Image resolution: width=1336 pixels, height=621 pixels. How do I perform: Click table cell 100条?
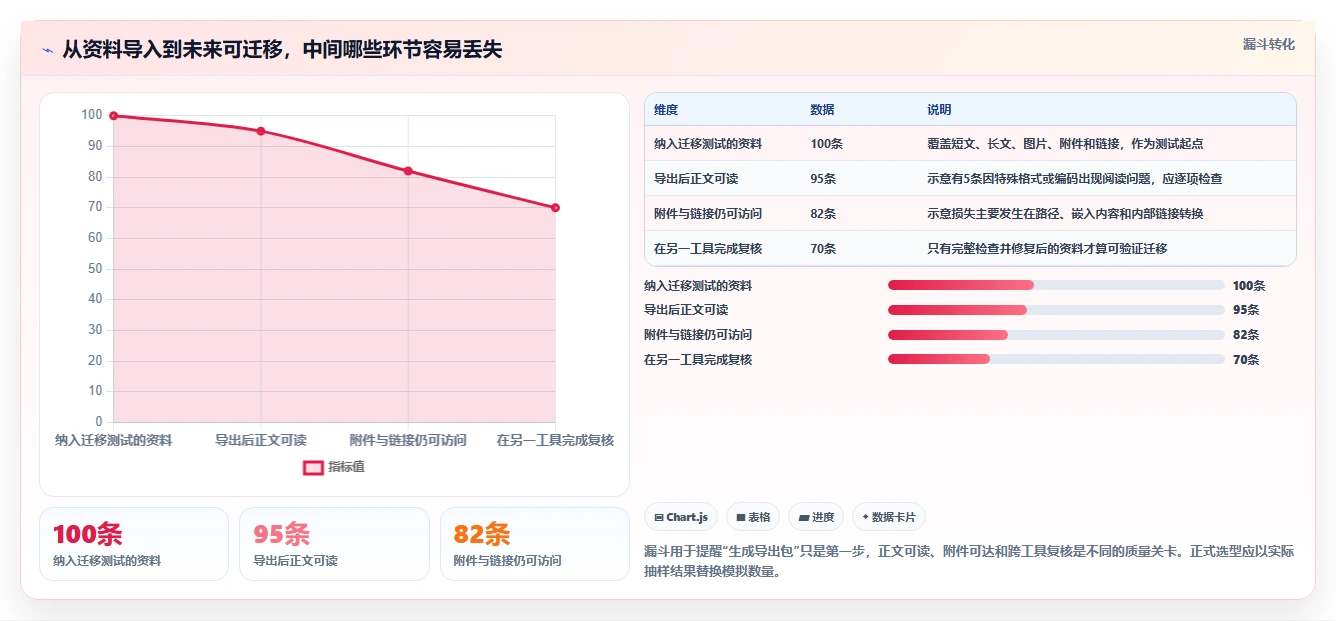tap(827, 144)
